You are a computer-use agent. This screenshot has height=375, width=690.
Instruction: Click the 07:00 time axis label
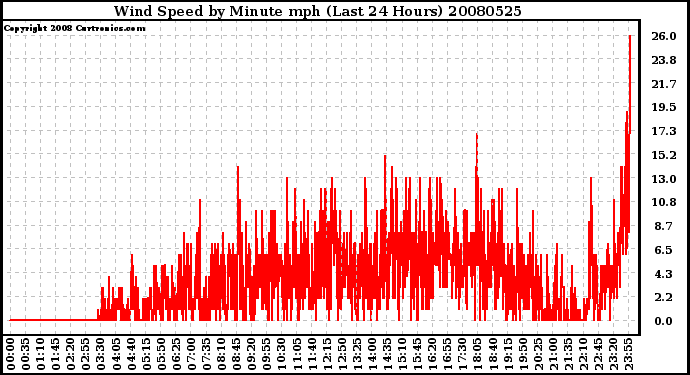click(191, 354)
